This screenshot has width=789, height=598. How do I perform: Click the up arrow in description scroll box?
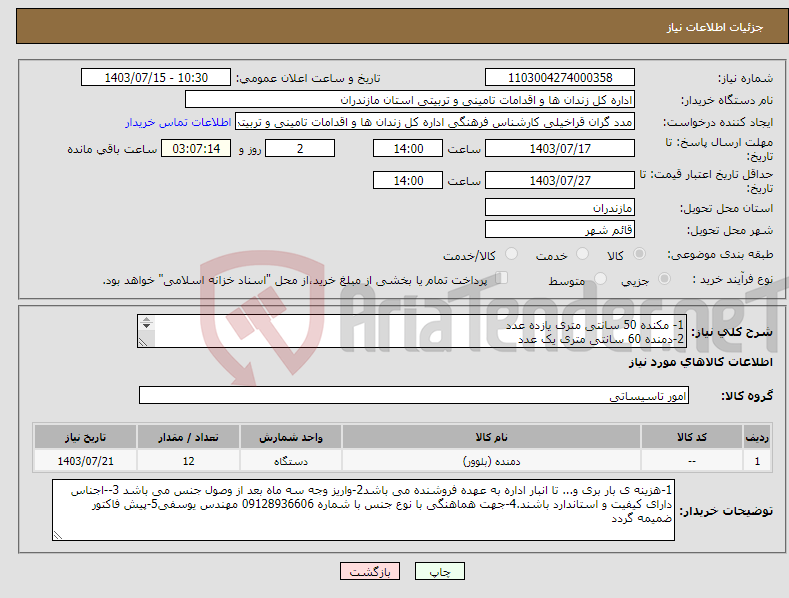click(146, 319)
